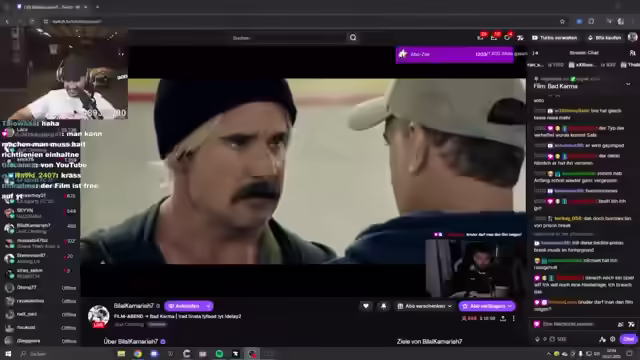Open the Turbo verwalten button
Screen dimensions: 640x360
pos(555,38)
